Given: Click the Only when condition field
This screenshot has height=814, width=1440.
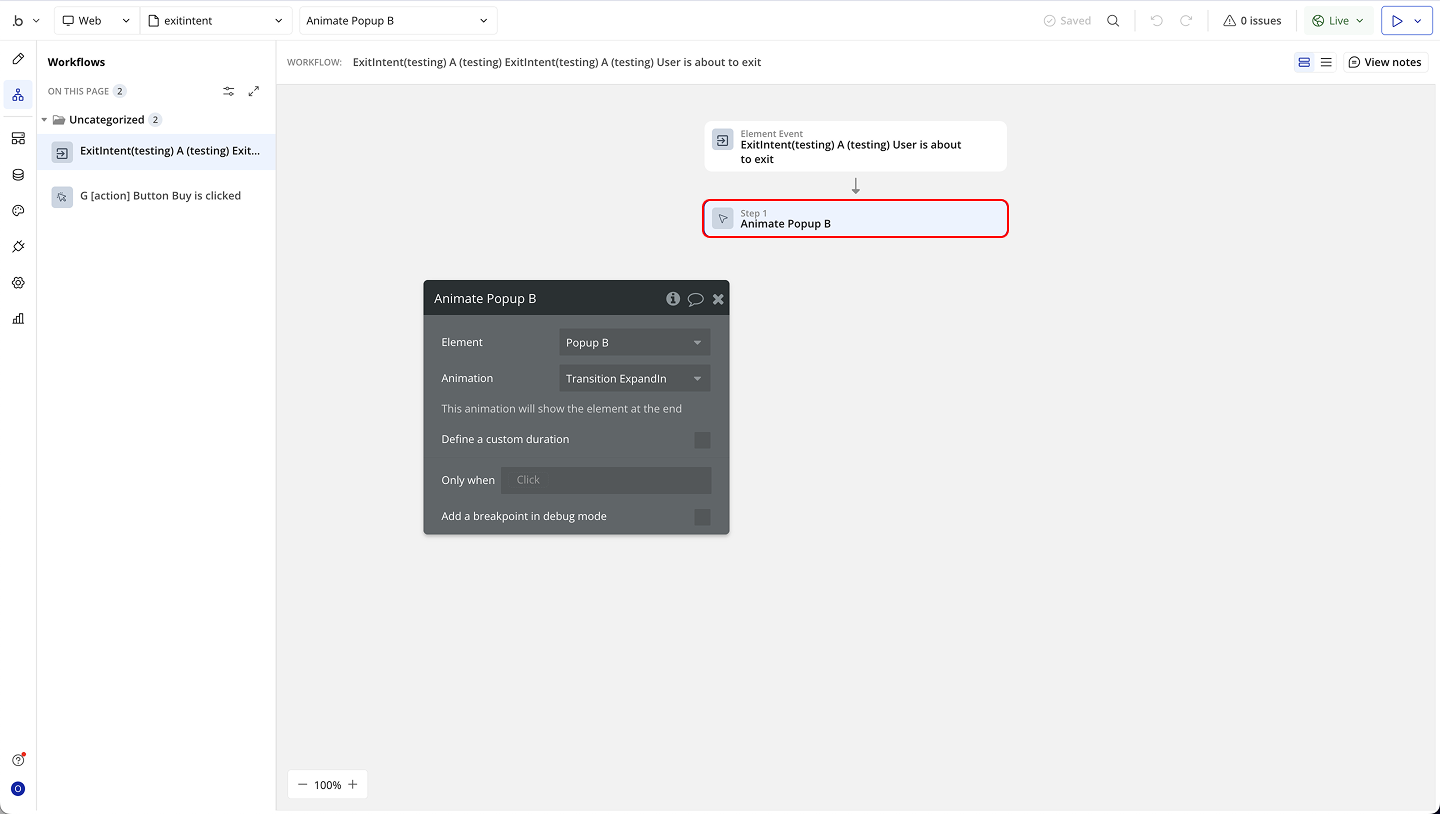Looking at the screenshot, I should (x=606, y=480).
